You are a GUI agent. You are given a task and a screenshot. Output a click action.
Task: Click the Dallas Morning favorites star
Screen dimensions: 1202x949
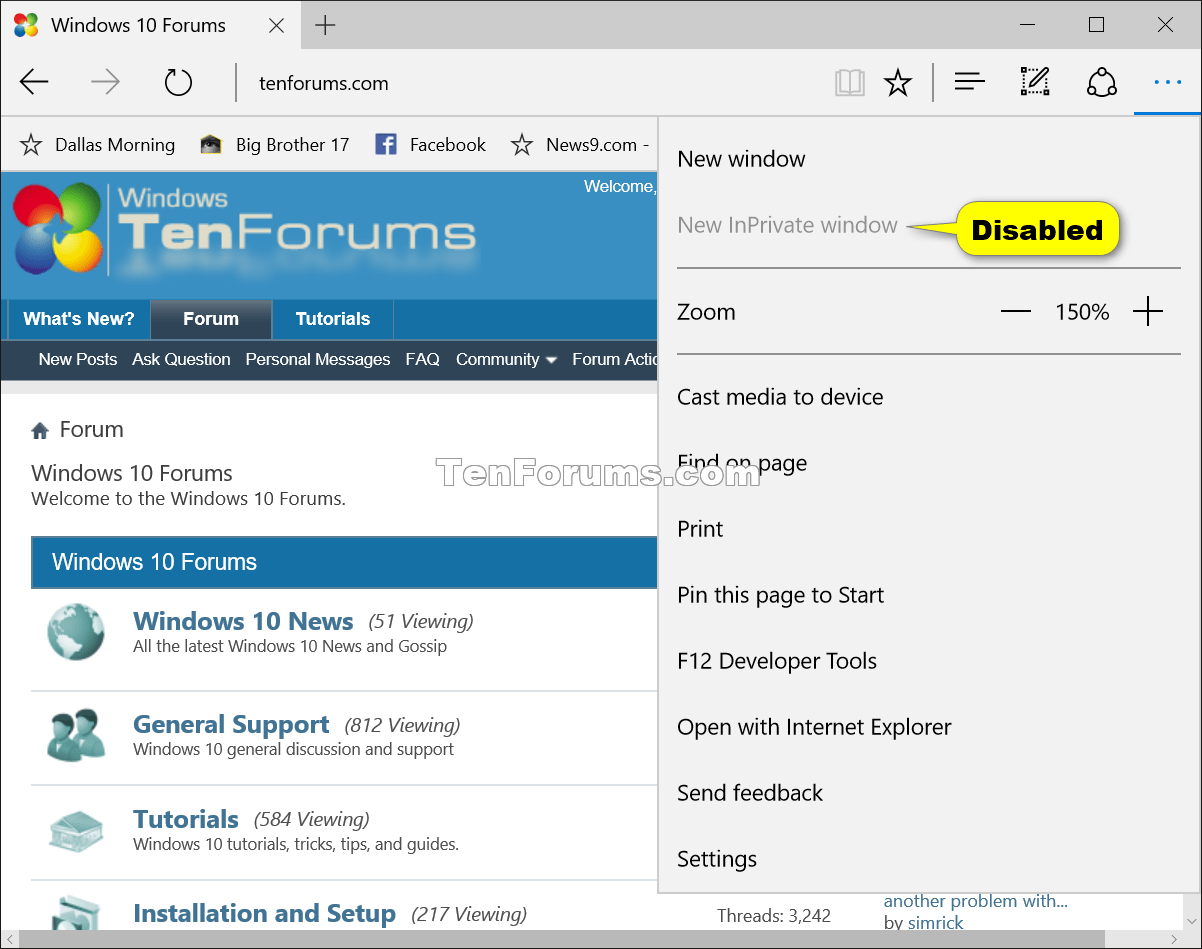[31, 144]
